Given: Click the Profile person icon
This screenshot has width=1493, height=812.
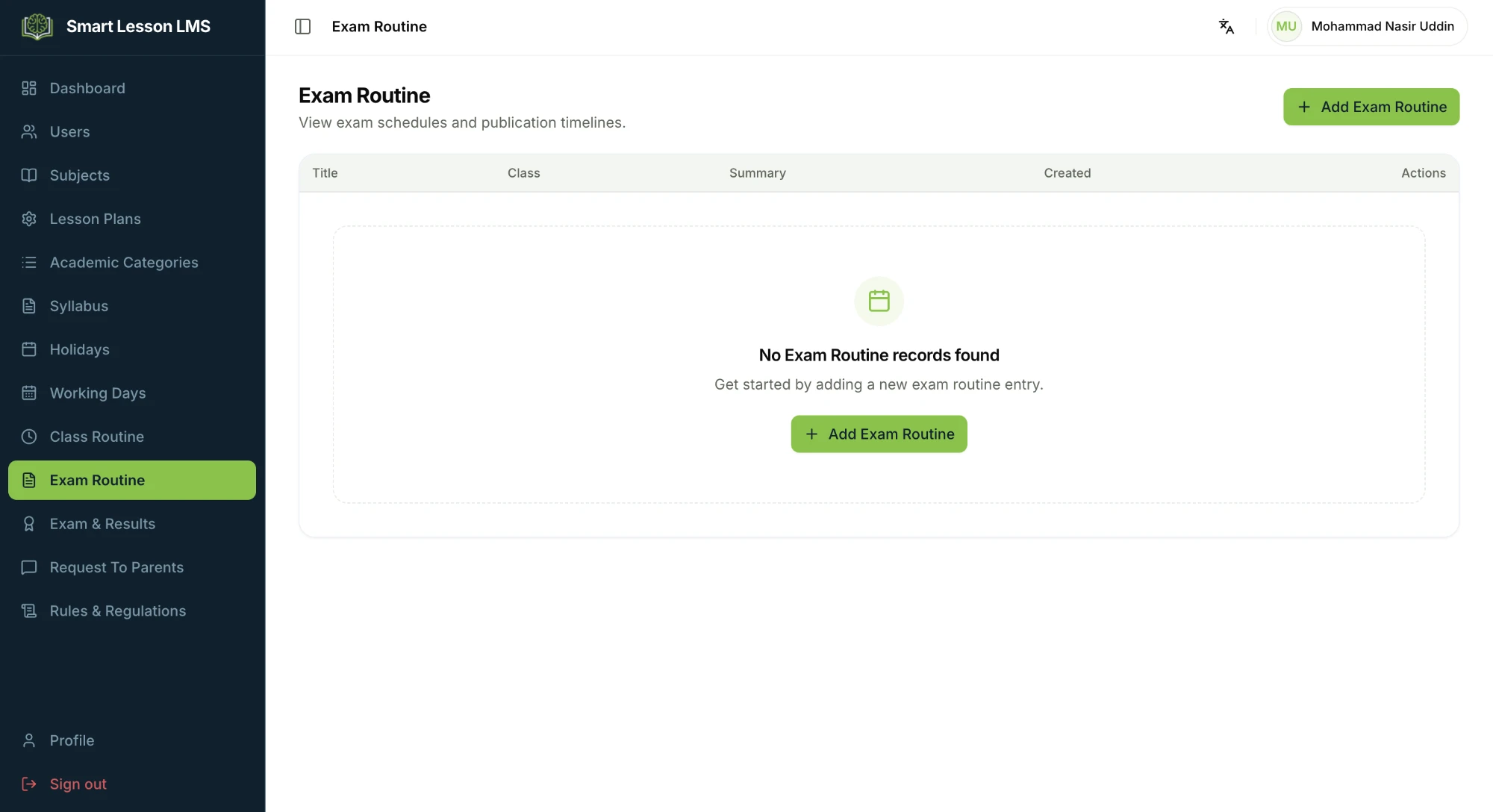Looking at the screenshot, I should pyautogui.click(x=29, y=740).
